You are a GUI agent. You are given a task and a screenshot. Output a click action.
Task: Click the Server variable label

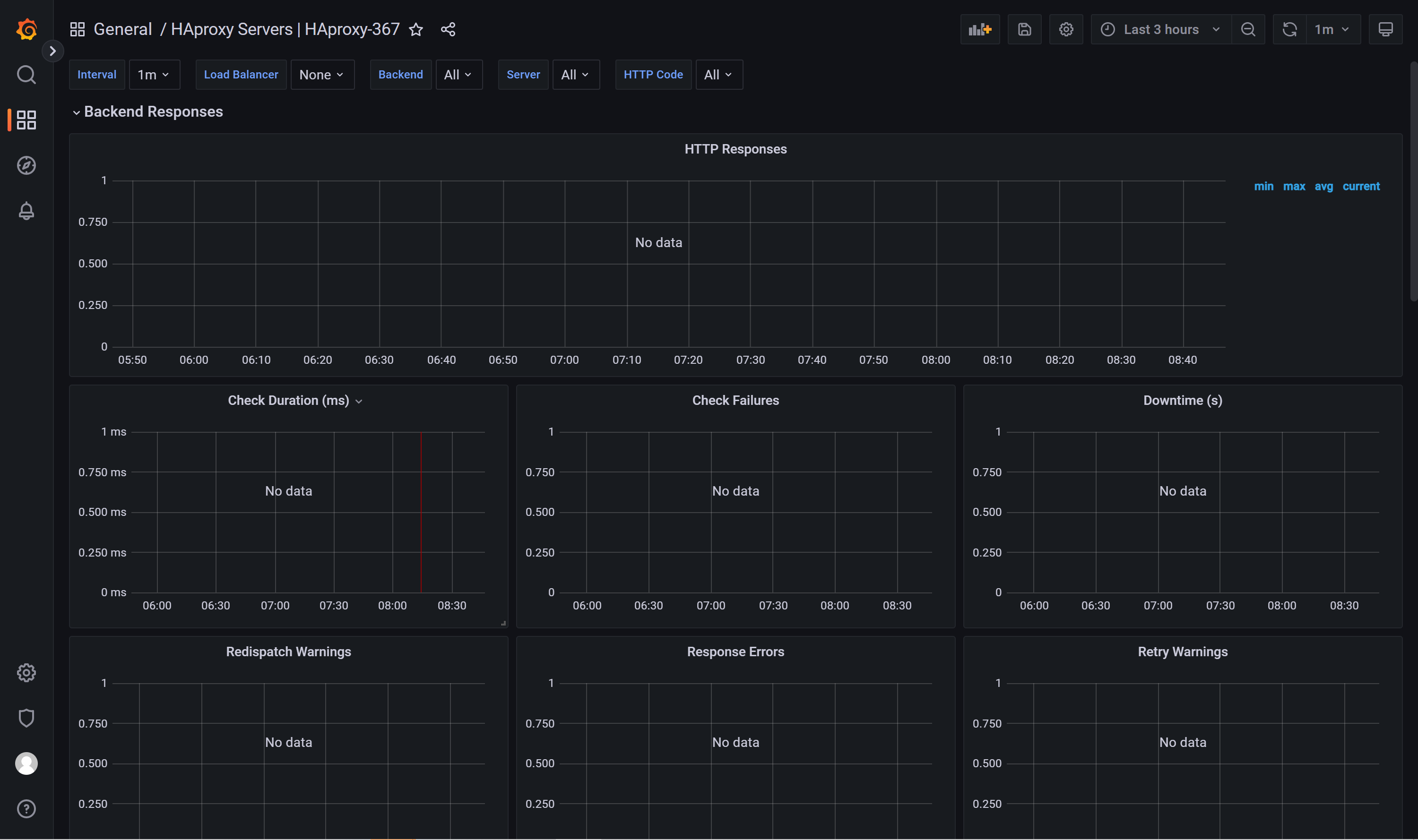[523, 75]
